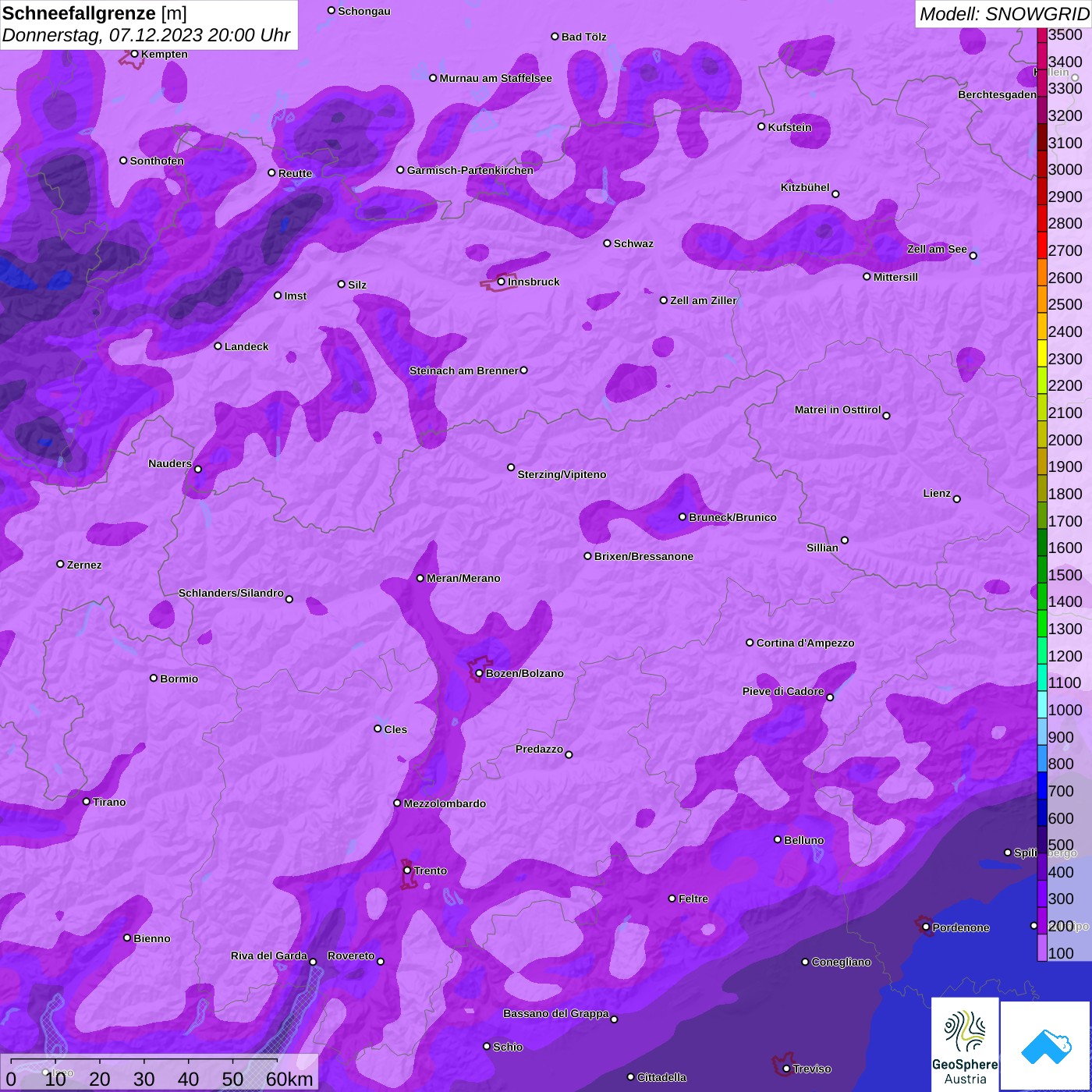Click the Cittadella label

click(x=661, y=1077)
